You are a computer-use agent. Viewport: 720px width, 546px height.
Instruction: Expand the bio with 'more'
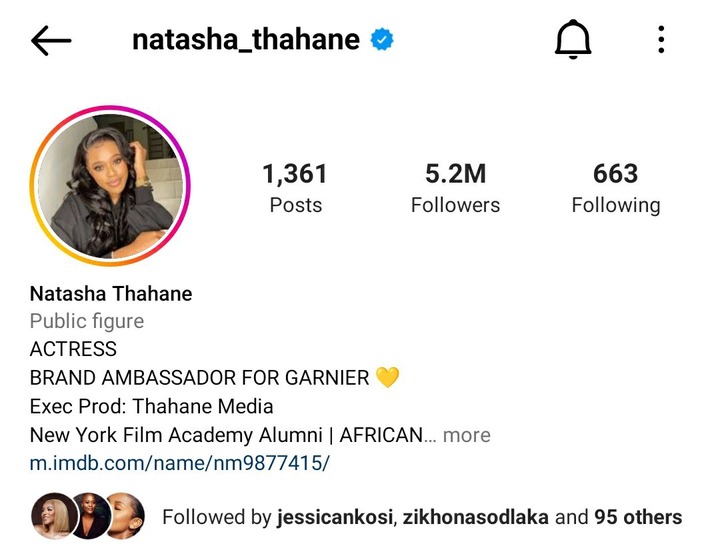point(467,435)
